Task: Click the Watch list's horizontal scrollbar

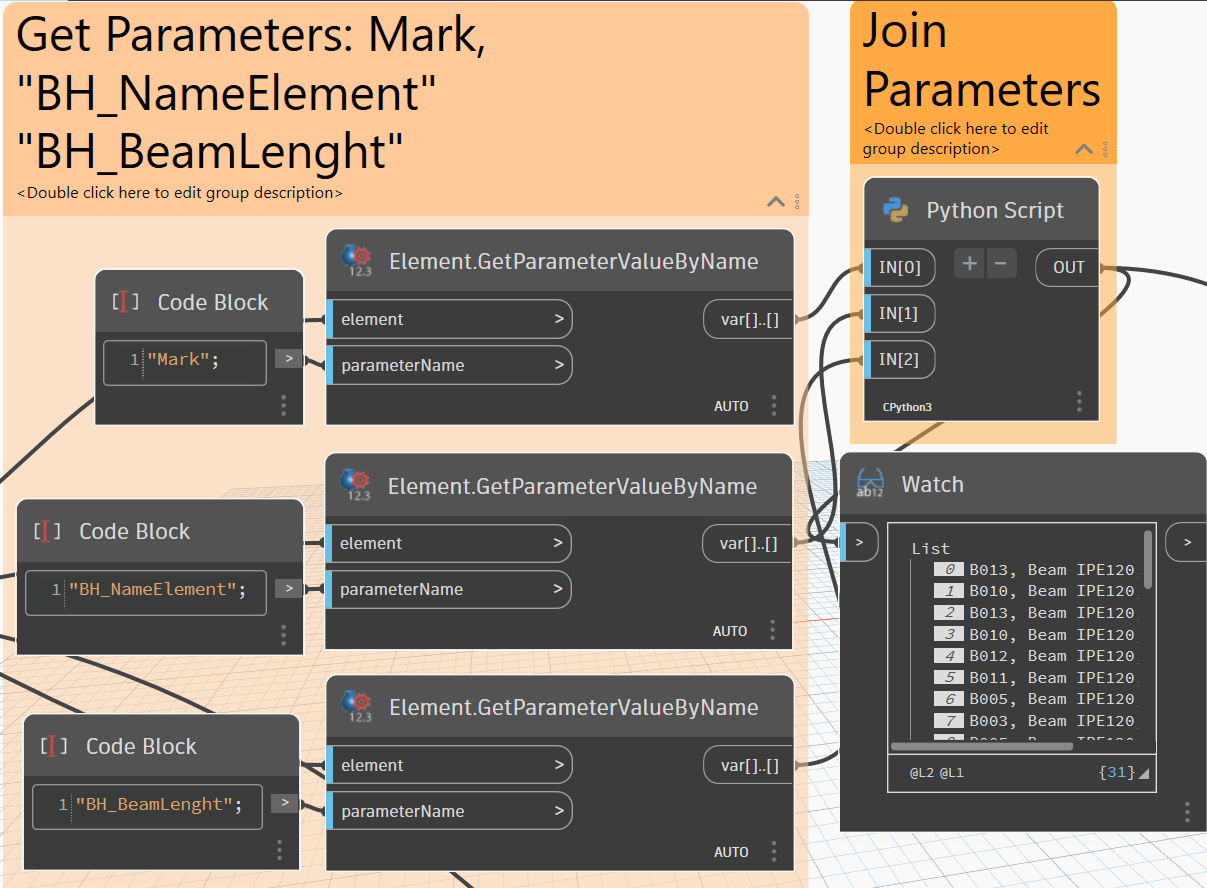Action: pyautogui.click(x=981, y=746)
